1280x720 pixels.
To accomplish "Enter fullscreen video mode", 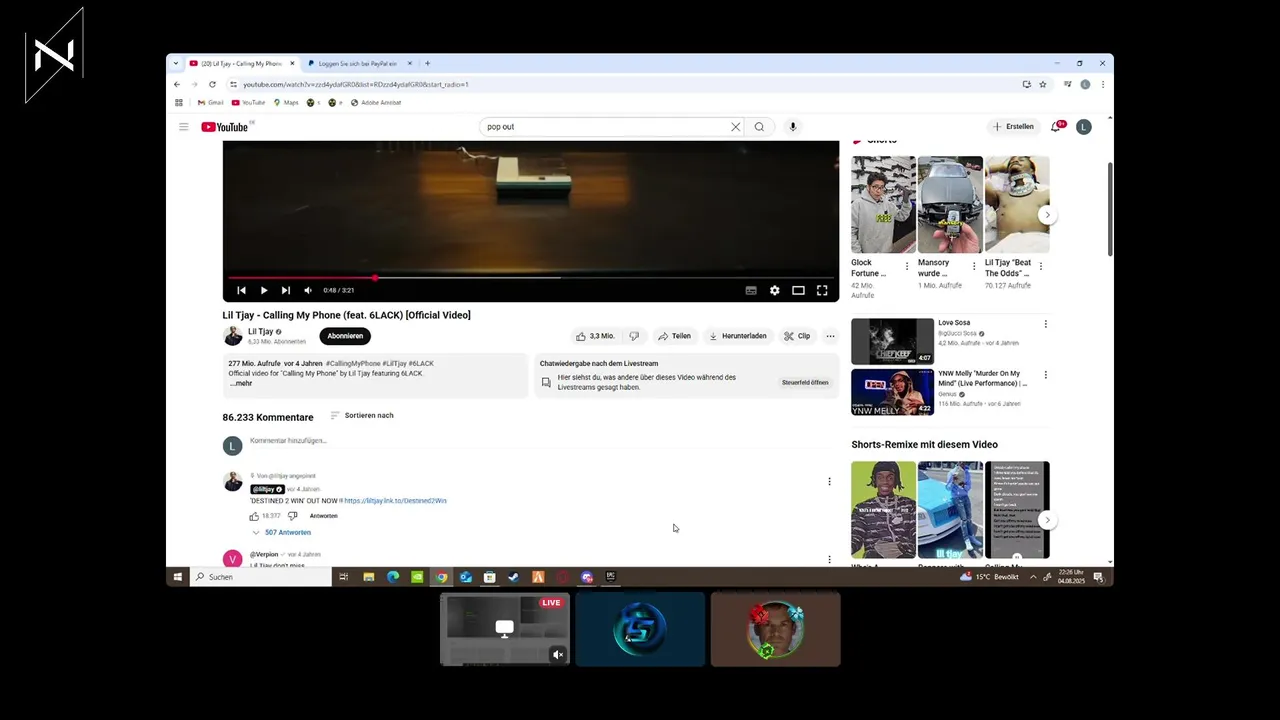I will point(822,290).
